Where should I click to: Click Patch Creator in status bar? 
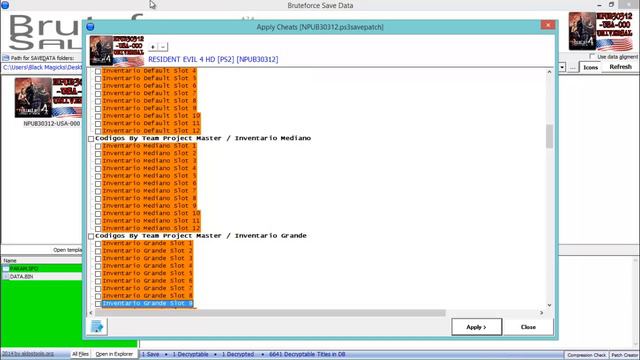coord(624,355)
